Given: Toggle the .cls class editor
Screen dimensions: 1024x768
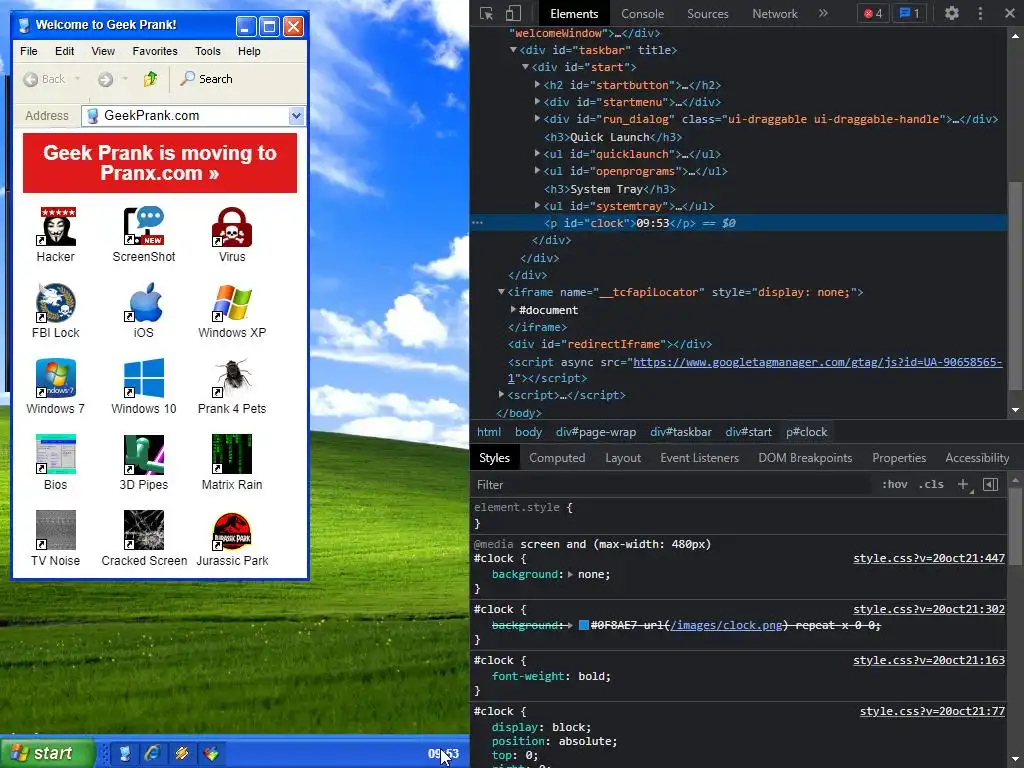Looking at the screenshot, I should (x=931, y=485).
